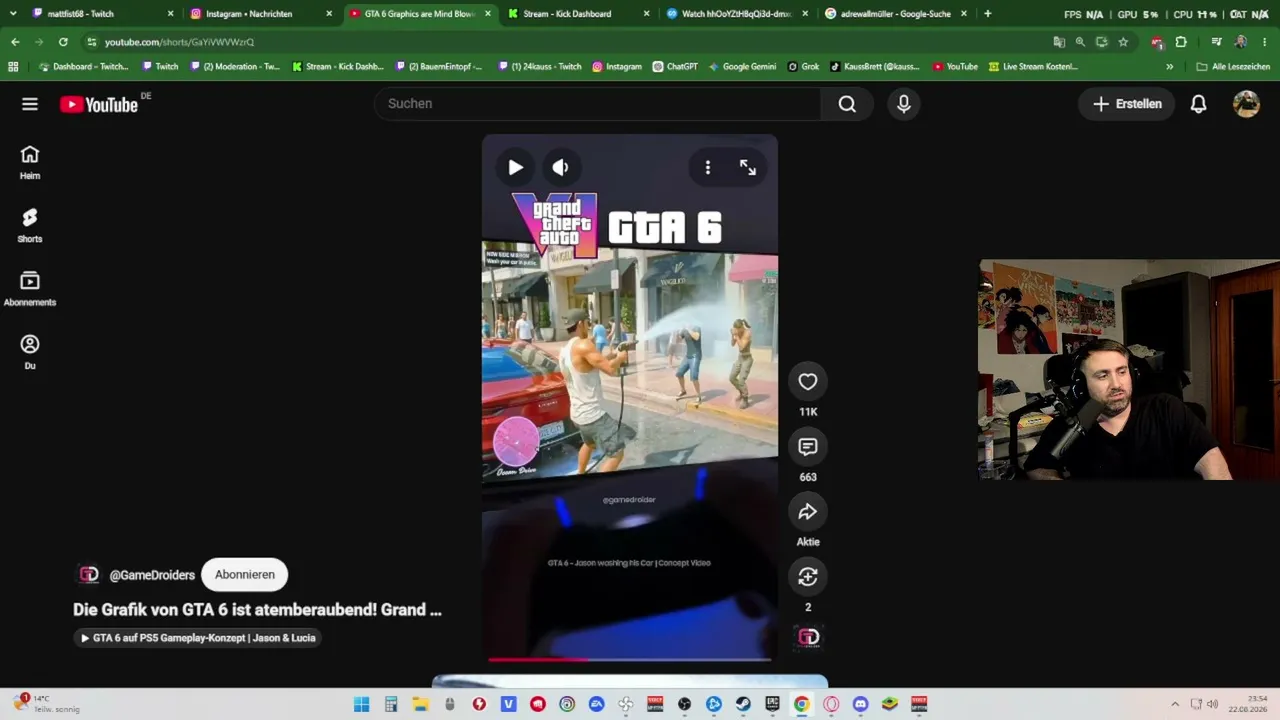Open the tab search dropdown arrow

[x=13, y=14]
